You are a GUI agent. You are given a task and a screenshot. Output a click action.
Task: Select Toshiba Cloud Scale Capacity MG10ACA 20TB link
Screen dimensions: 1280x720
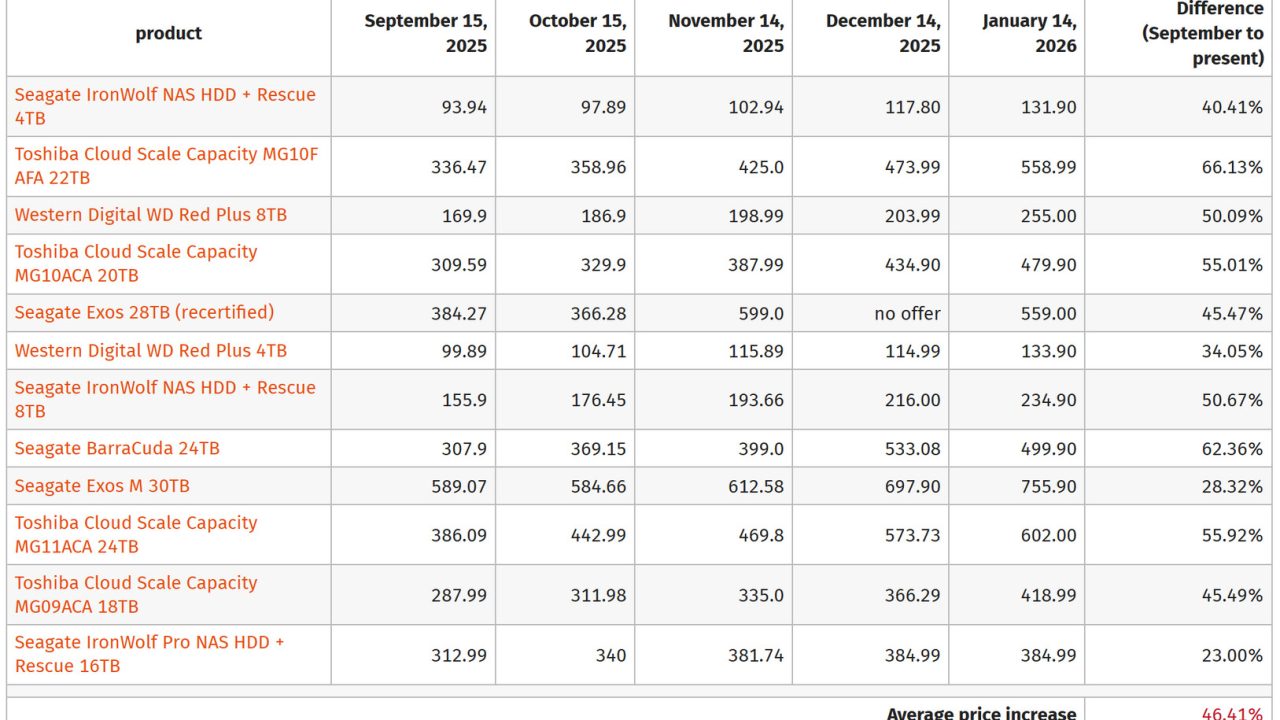tap(136, 252)
